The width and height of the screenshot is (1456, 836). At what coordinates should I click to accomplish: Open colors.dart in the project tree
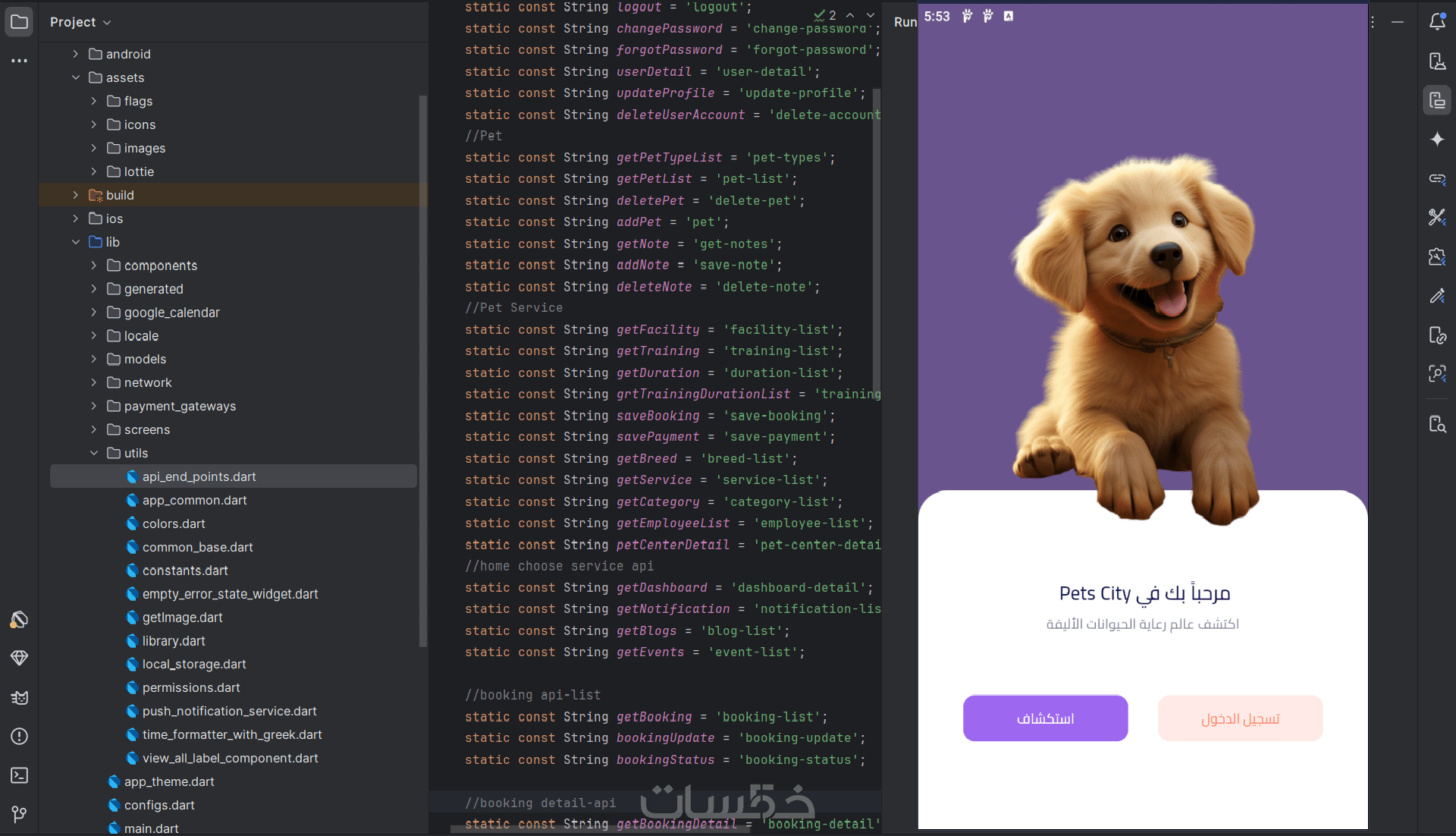[174, 523]
